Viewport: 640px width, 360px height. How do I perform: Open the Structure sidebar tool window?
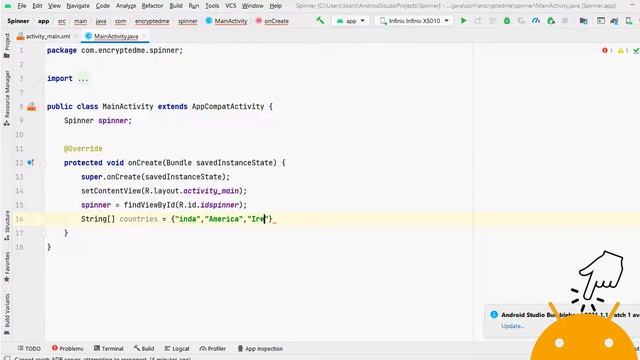tap(7, 225)
